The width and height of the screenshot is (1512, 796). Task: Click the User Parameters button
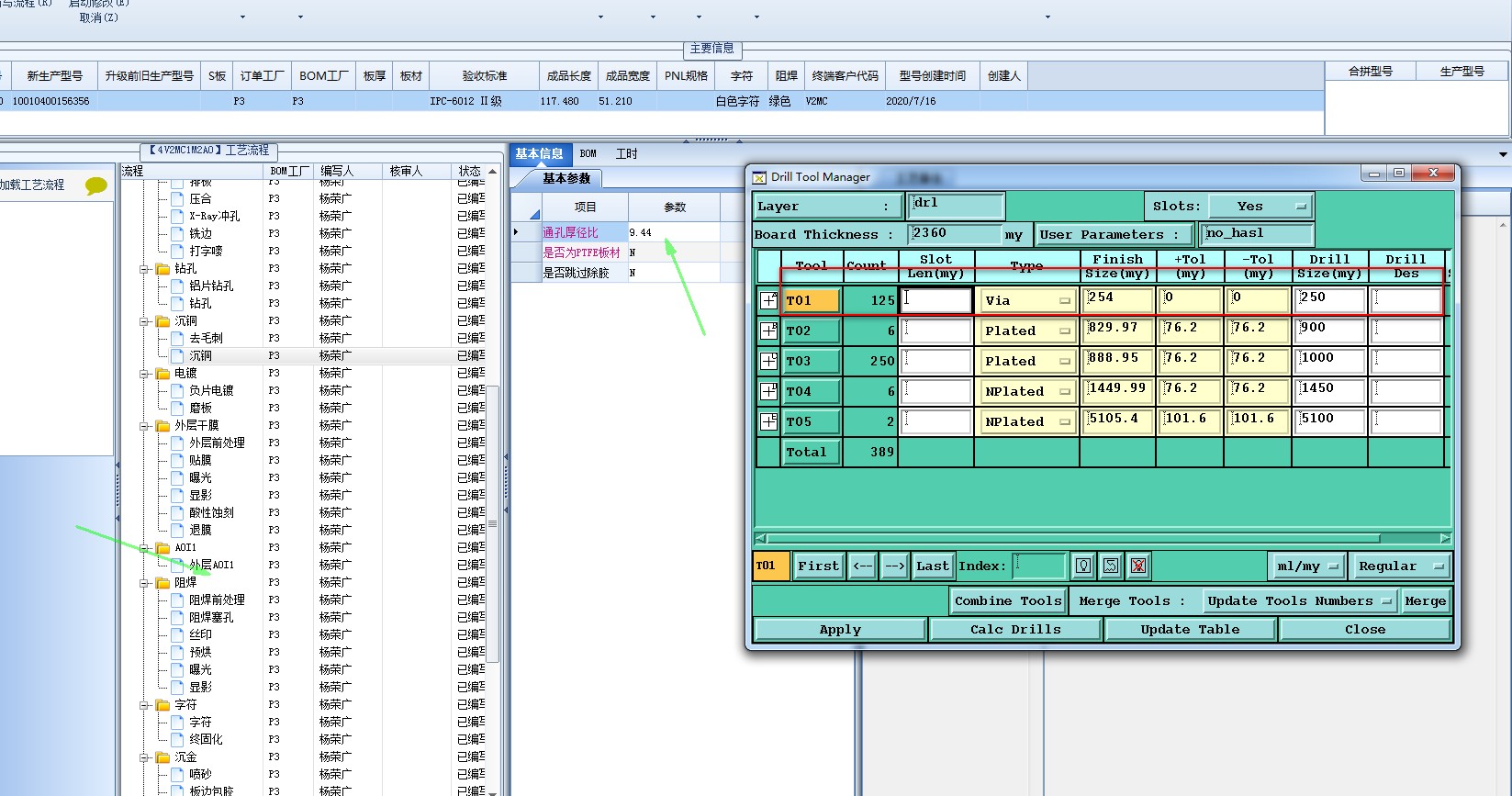(1114, 234)
